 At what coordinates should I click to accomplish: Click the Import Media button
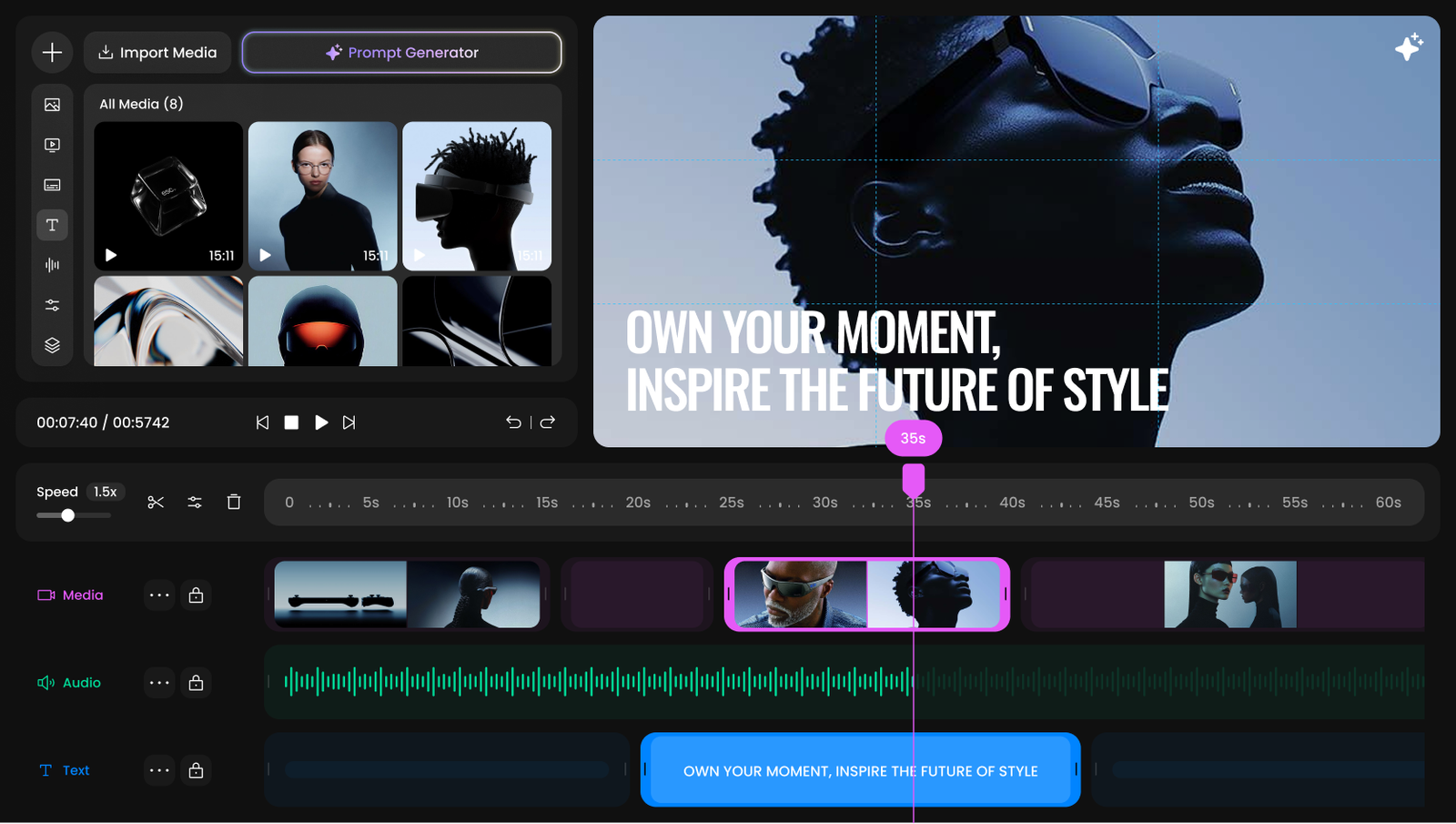(x=157, y=53)
